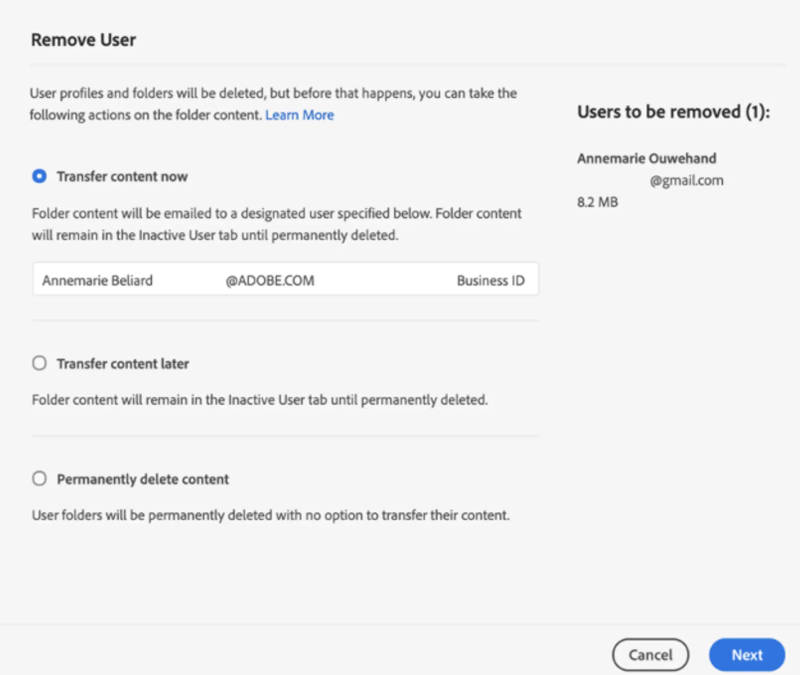This screenshot has height=675, width=800.
Task: Click the blue Next button
Action: pyautogui.click(x=746, y=655)
